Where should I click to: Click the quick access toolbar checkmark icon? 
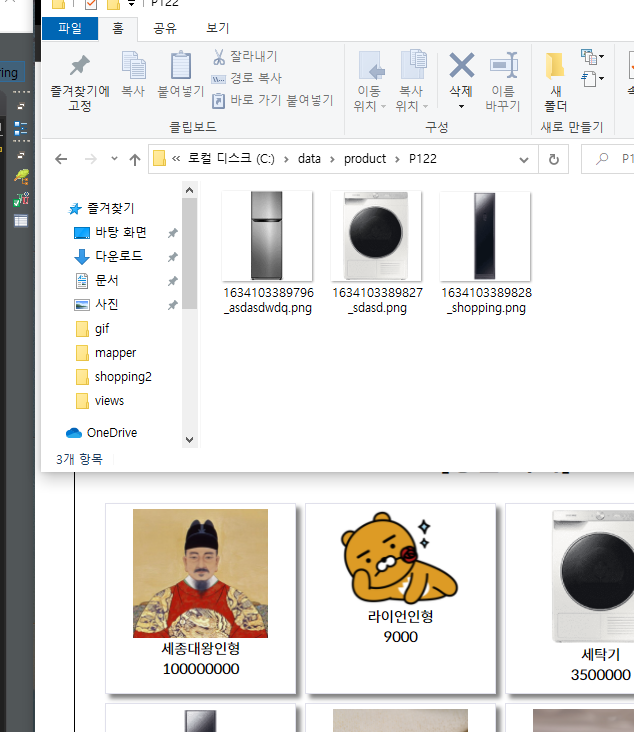(91, 4)
